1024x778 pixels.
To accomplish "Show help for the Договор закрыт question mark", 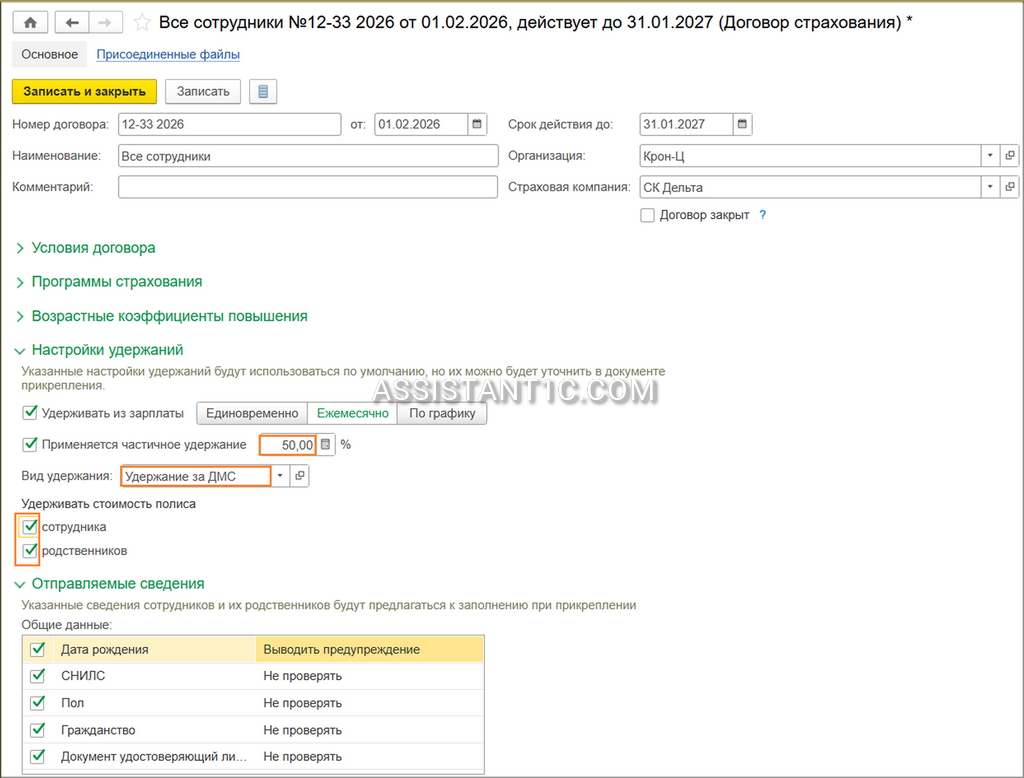I will pos(762,215).
